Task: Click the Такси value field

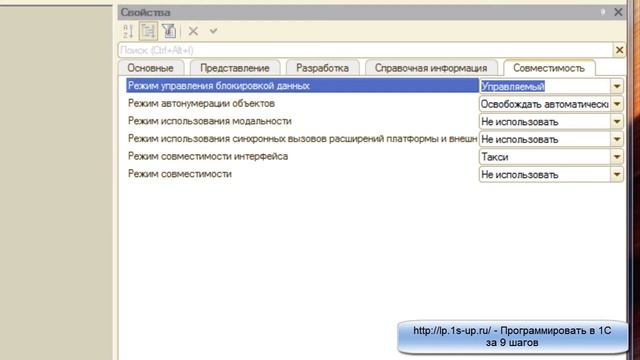Action: [545, 157]
